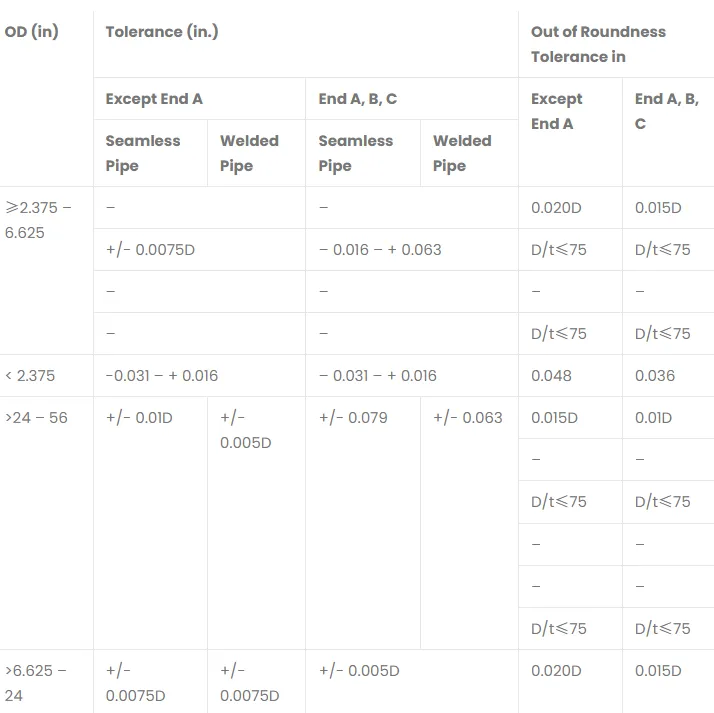The image size is (714, 713).
Task: Select the first Seamless Pipe column header
Action: 143,153
